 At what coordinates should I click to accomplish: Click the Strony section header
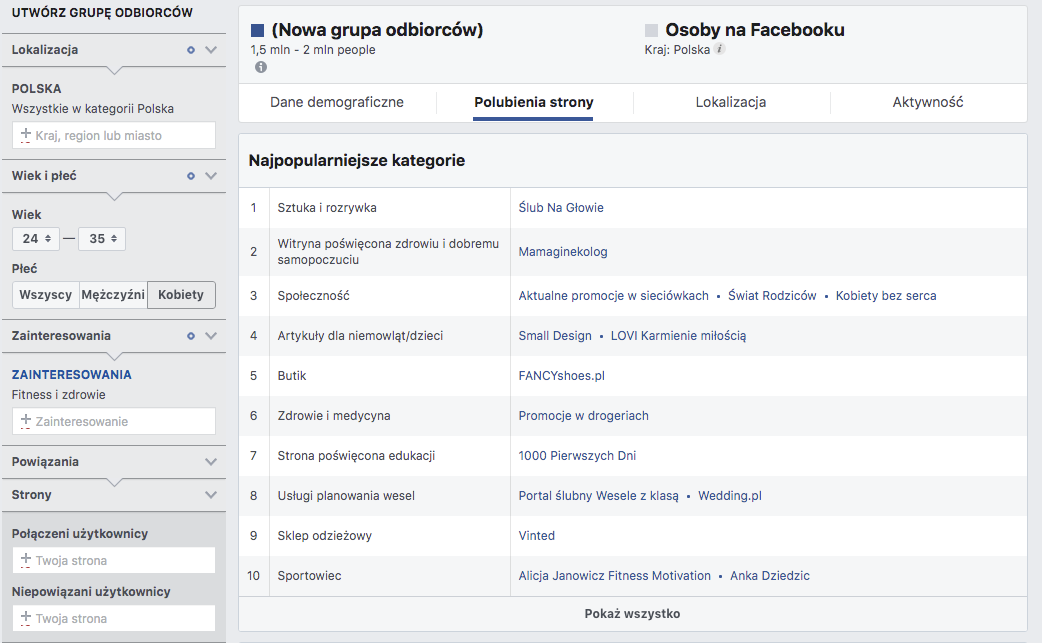pos(114,495)
